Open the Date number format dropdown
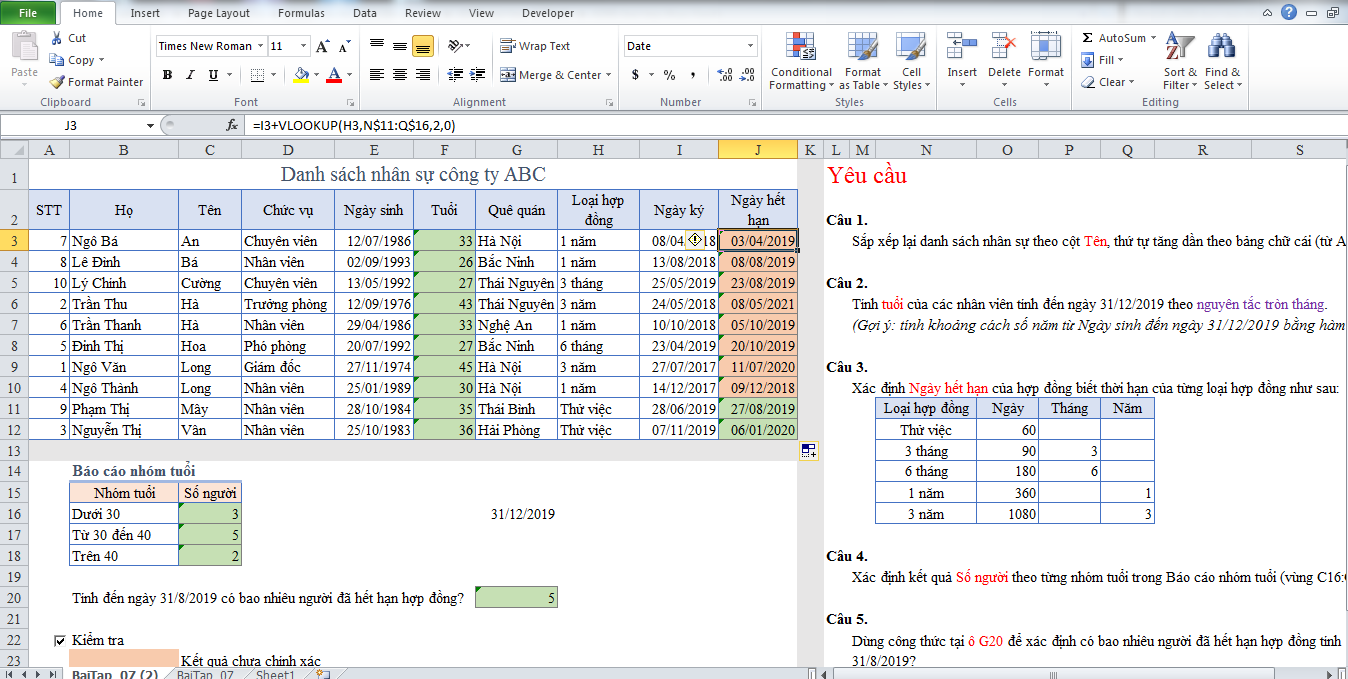The width and height of the screenshot is (1348, 679). pyautogui.click(x=751, y=46)
